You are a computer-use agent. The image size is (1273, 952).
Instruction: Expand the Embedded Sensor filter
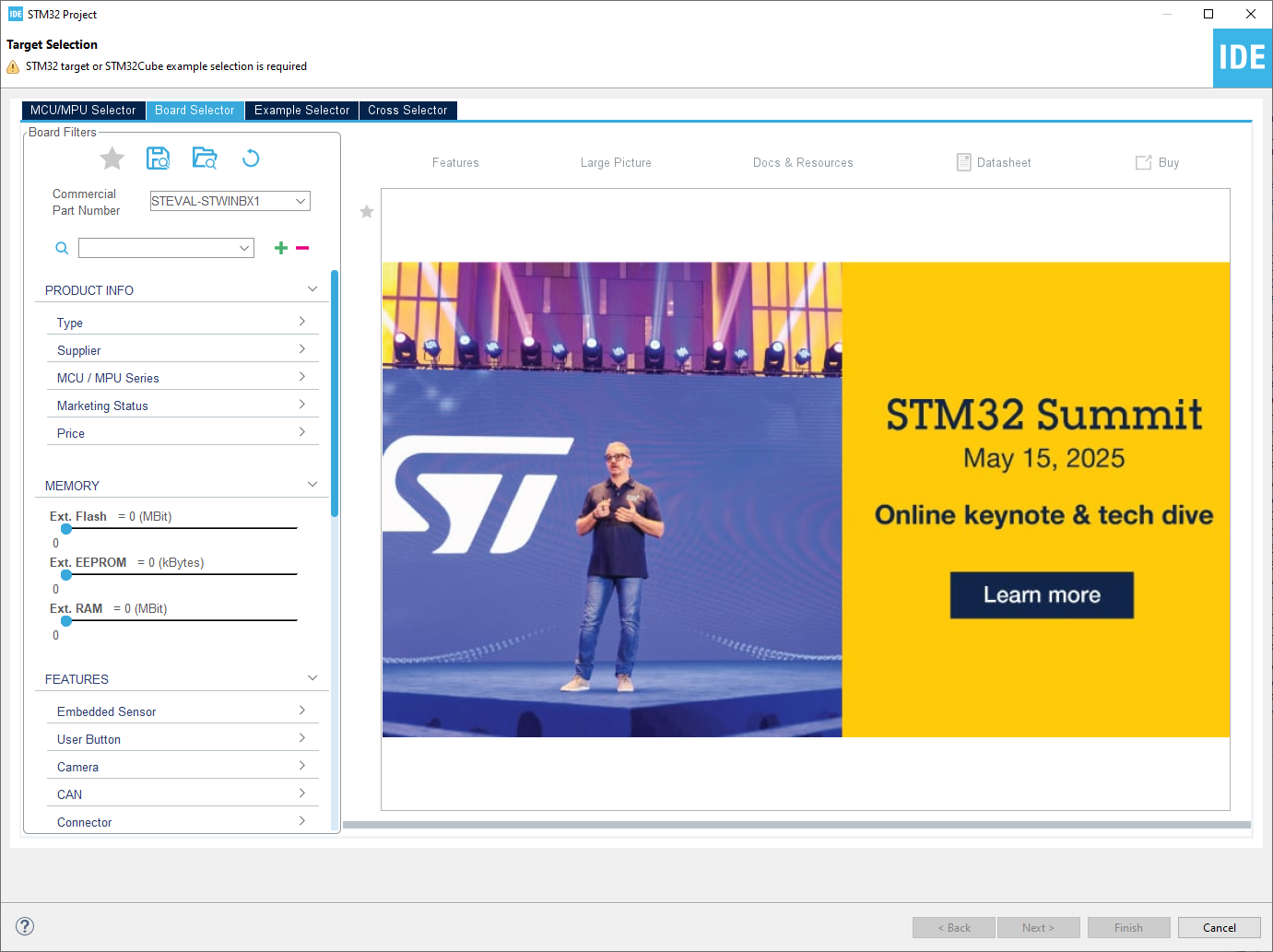tap(301, 711)
